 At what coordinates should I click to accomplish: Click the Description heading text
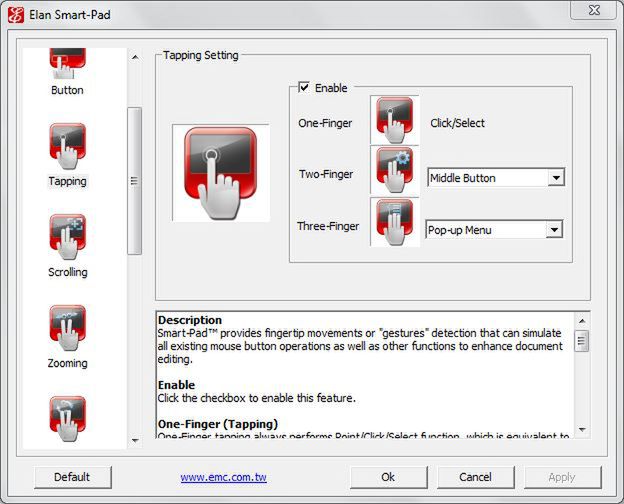pyautogui.click(x=190, y=320)
